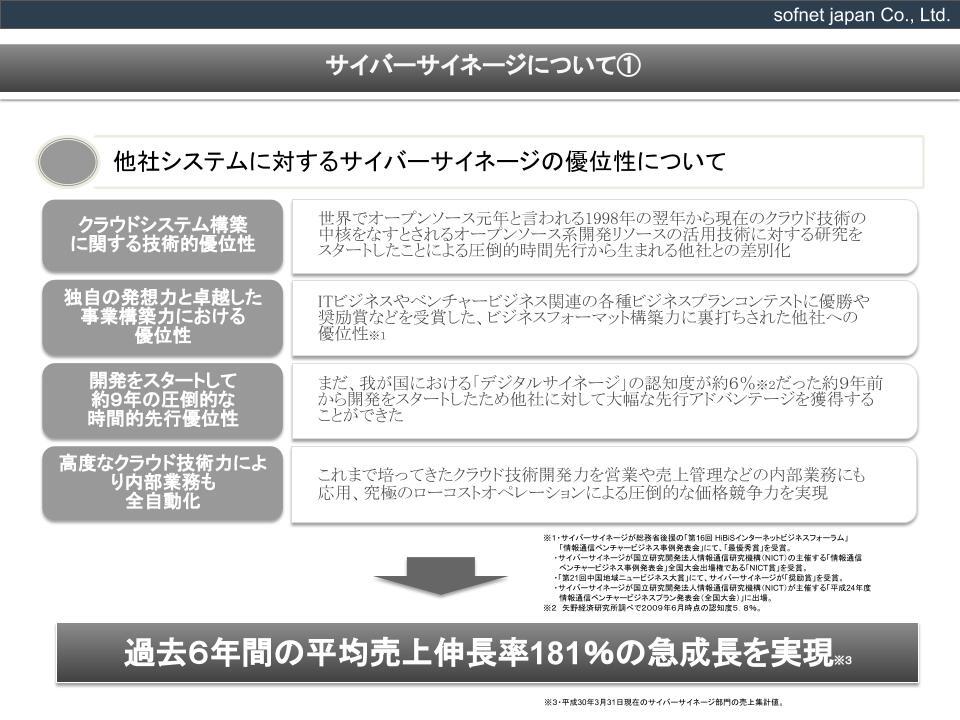
Task: Click the description text mentioning 1998年 open source
Action: coord(592,235)
